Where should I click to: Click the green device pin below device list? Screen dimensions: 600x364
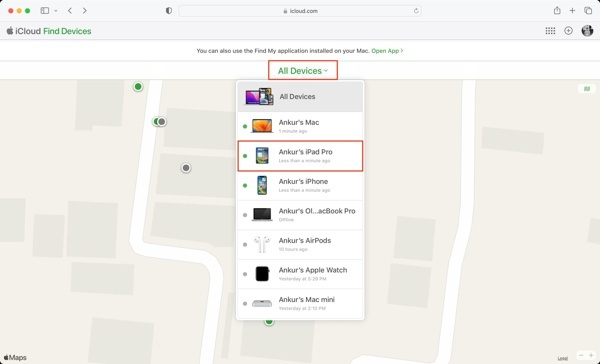(269, 322)
